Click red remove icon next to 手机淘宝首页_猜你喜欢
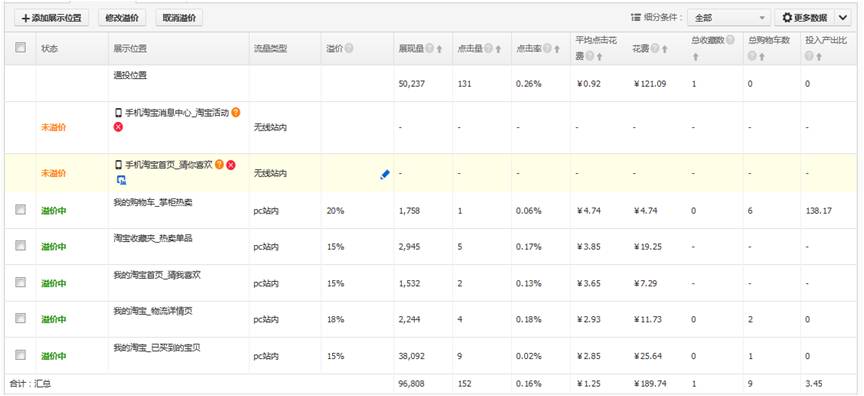Image resolution: width=864 pixels, height=396 pixels. click(x=231, y=164)
